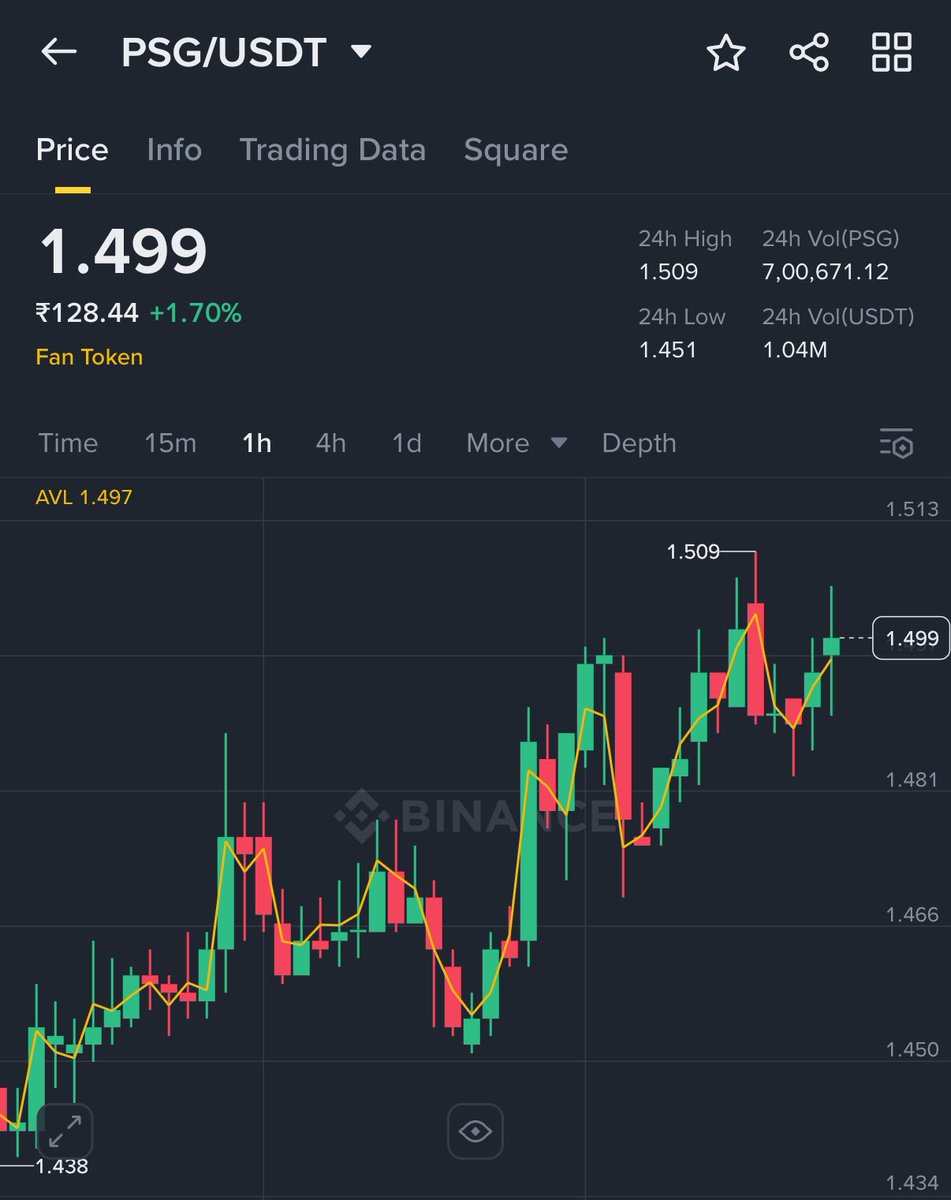Select the Time chart interval

point(68,443)
